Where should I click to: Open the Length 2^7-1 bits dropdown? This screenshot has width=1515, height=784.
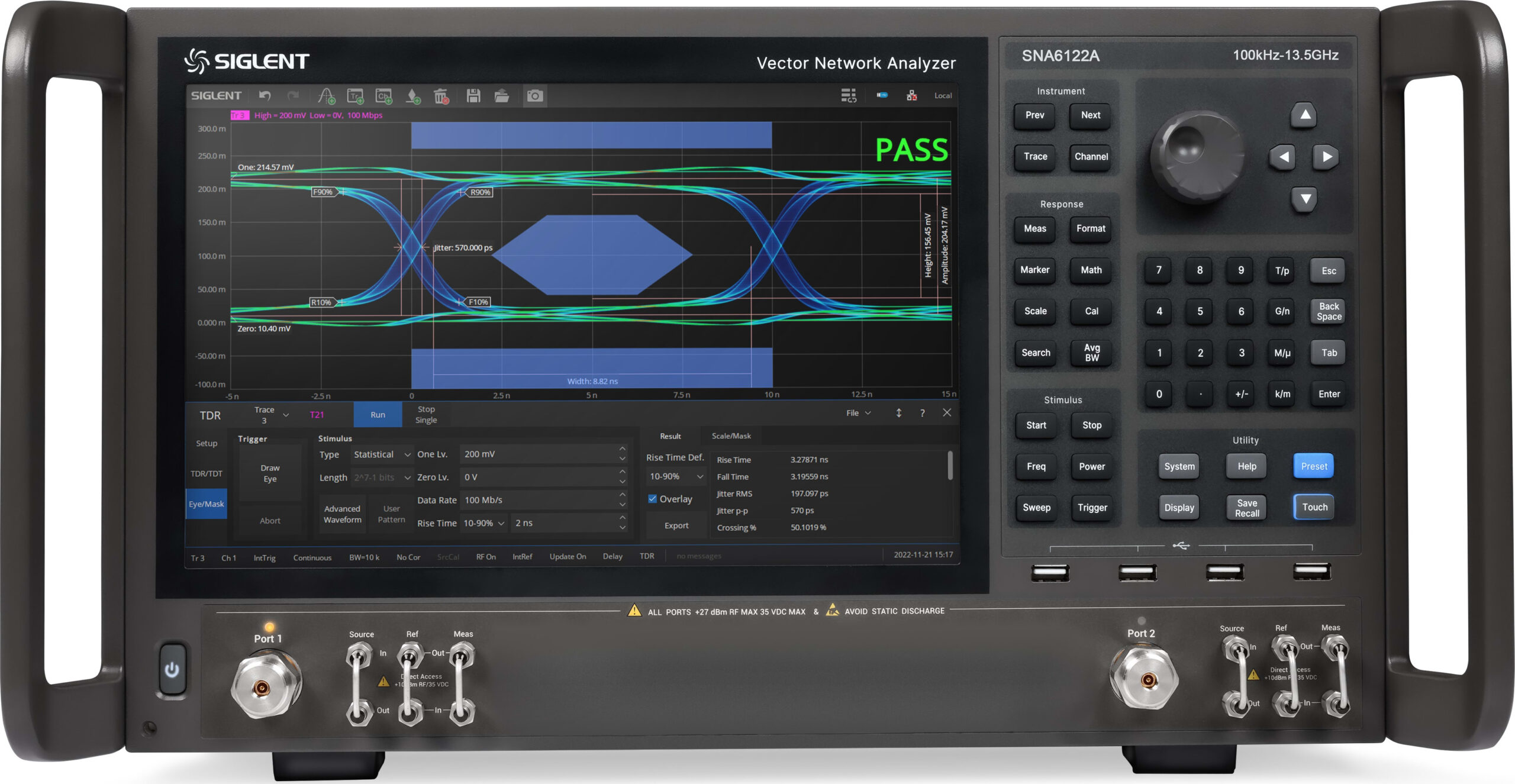[382, 478]
